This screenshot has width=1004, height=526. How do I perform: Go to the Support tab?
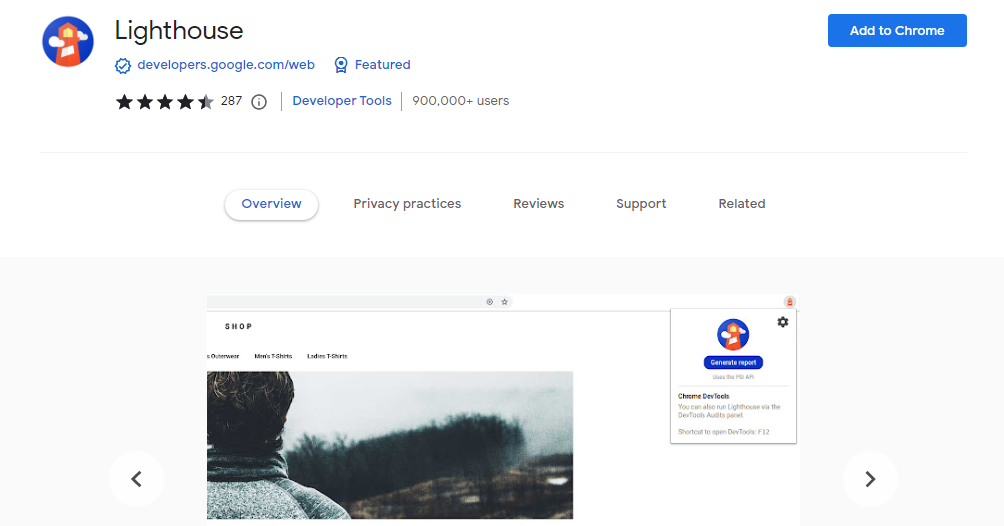pyautogui.click(x=641, y=204)
